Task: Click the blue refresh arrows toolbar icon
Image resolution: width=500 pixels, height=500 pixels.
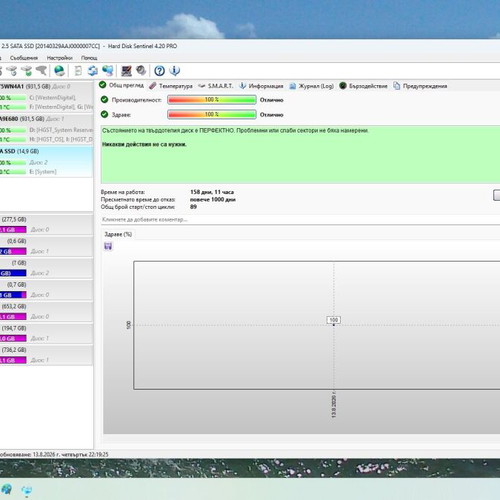Action: click(x=93, y=71)
